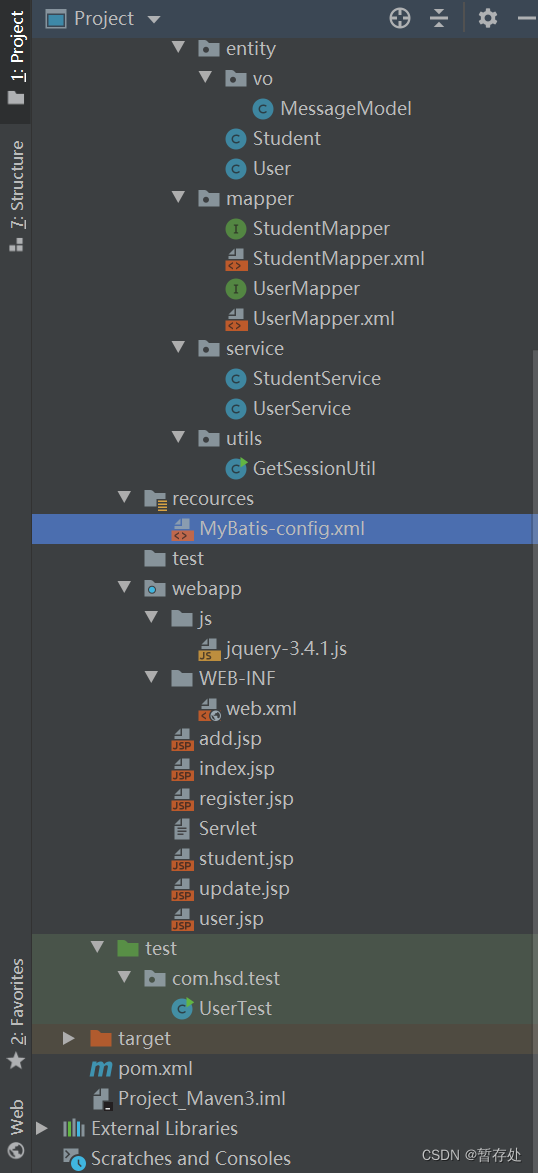This screenshot has width=538, height=1173.
Task: Click the External Libraries bar-chart icon
Action: click(73, 1128)
